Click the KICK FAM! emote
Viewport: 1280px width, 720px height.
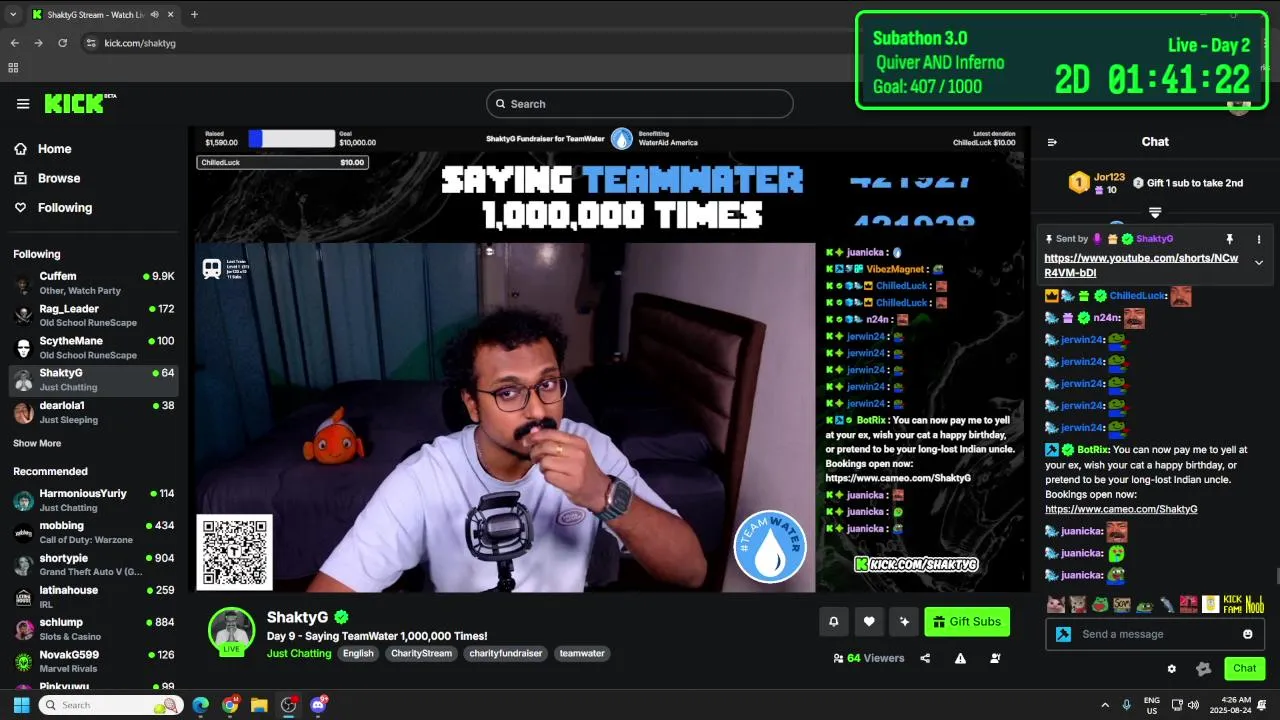pyautogui.click(x=1233, y=604)
